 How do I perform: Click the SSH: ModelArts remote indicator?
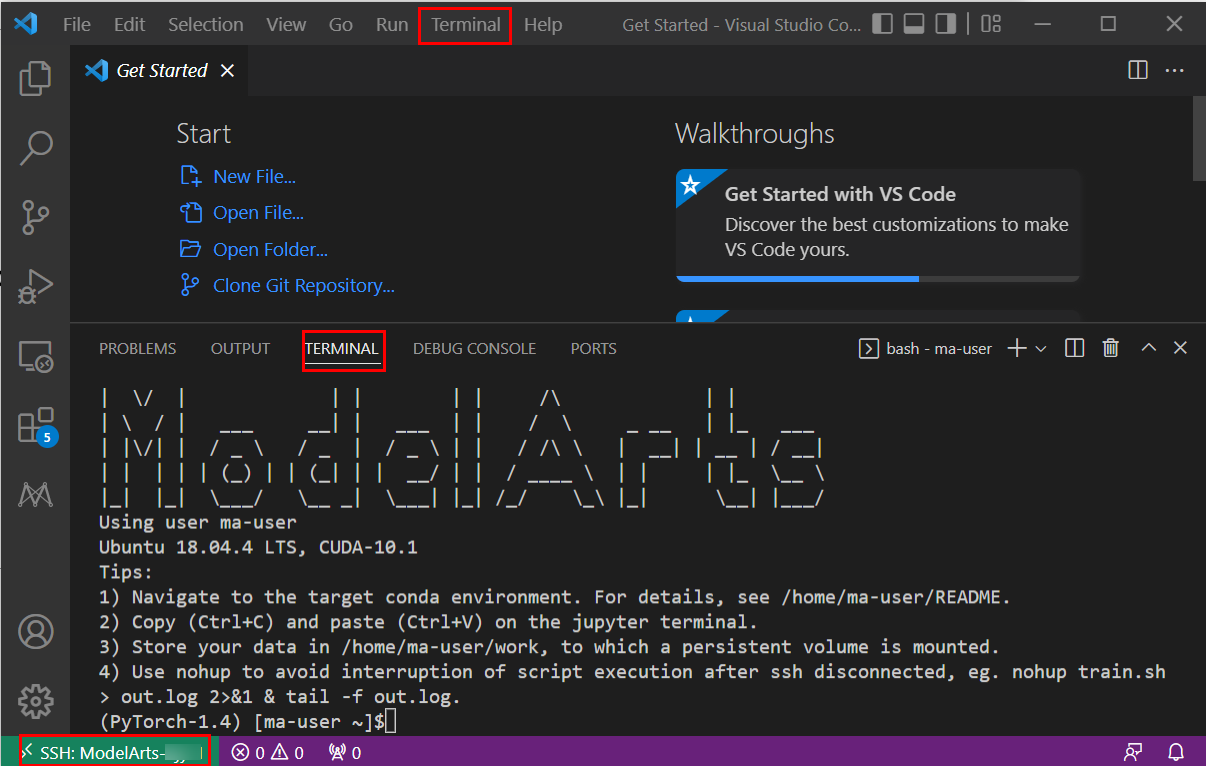(113, 752)
